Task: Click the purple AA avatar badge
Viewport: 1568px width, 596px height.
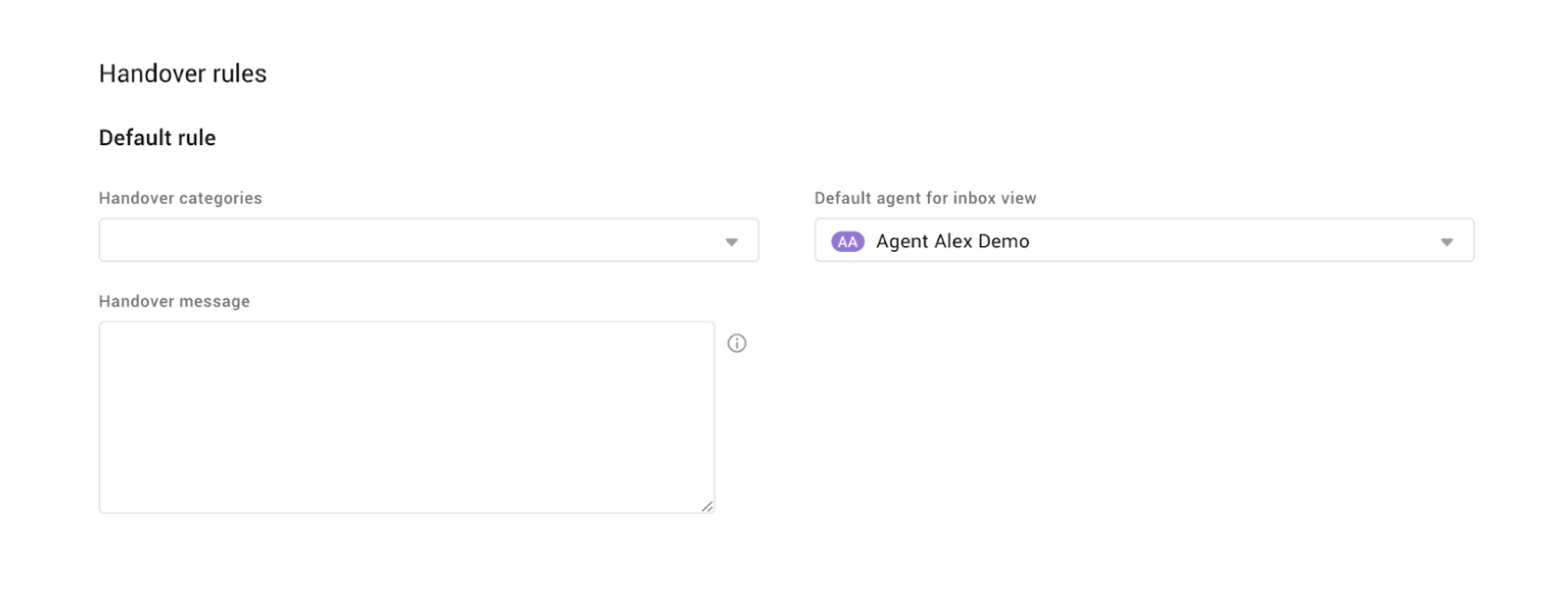Action: (x=848, y=241)
